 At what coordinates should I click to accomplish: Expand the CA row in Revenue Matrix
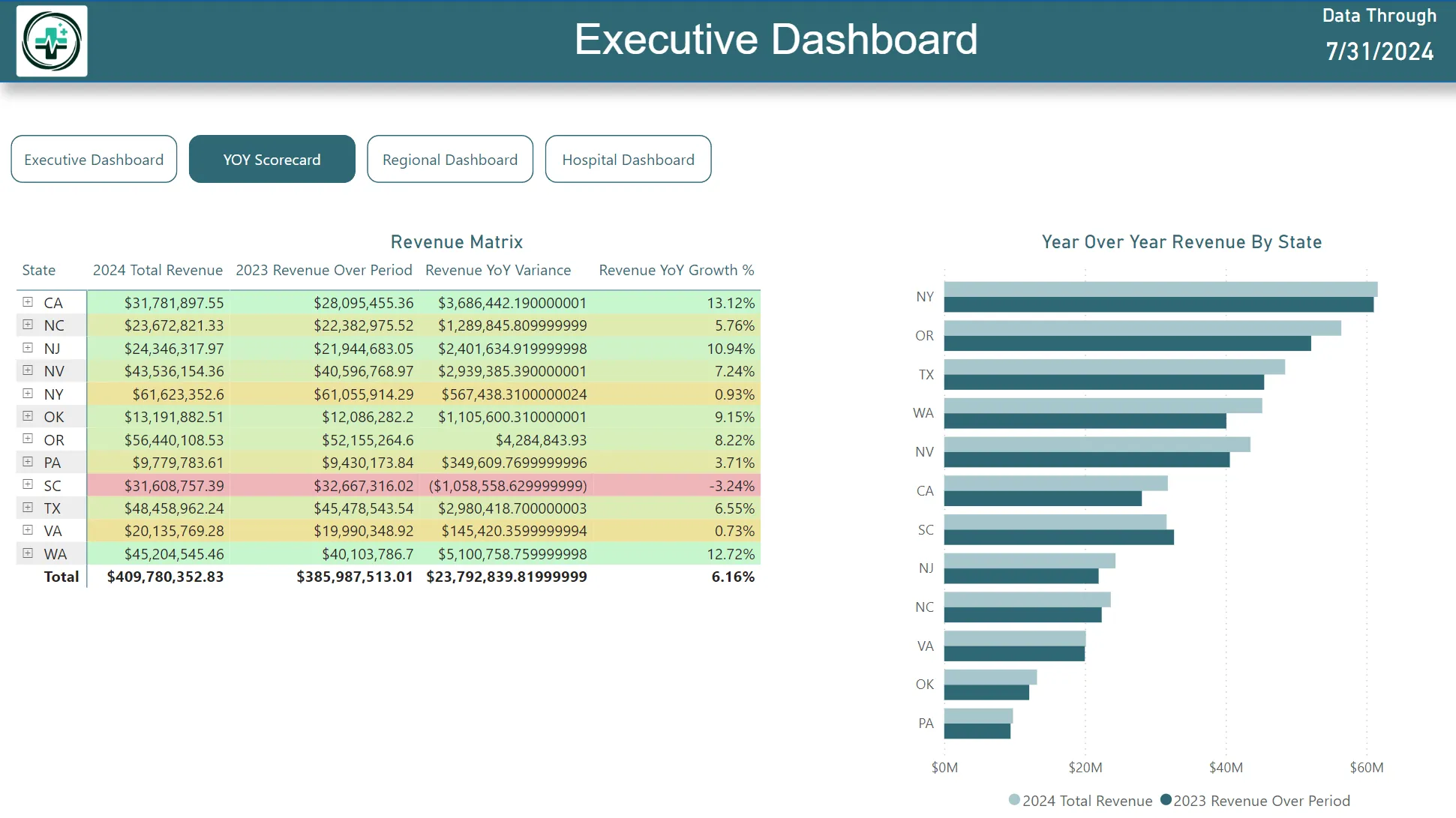coord(28,302)
